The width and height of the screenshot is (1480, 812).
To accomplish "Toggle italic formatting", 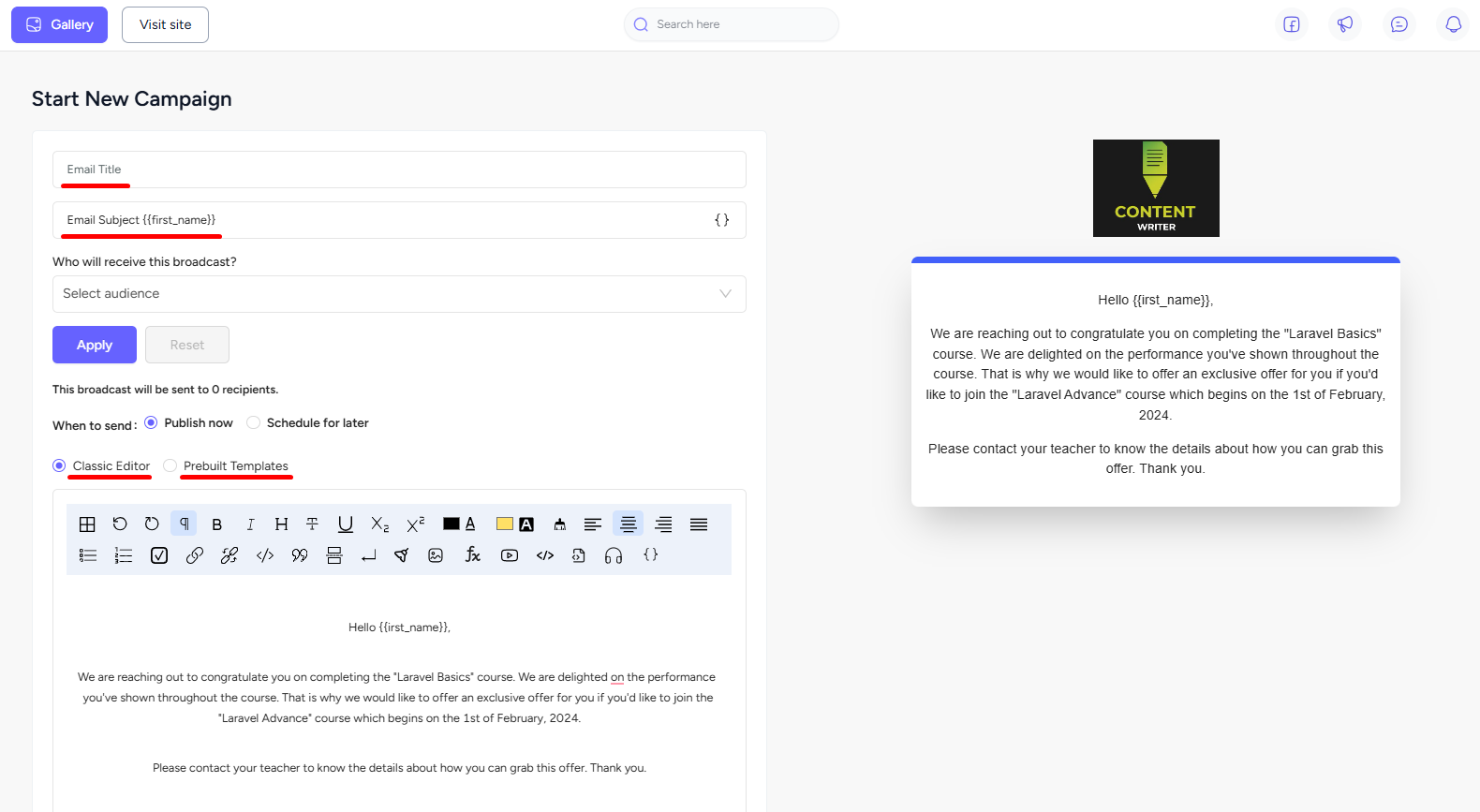I will [250, 524].
